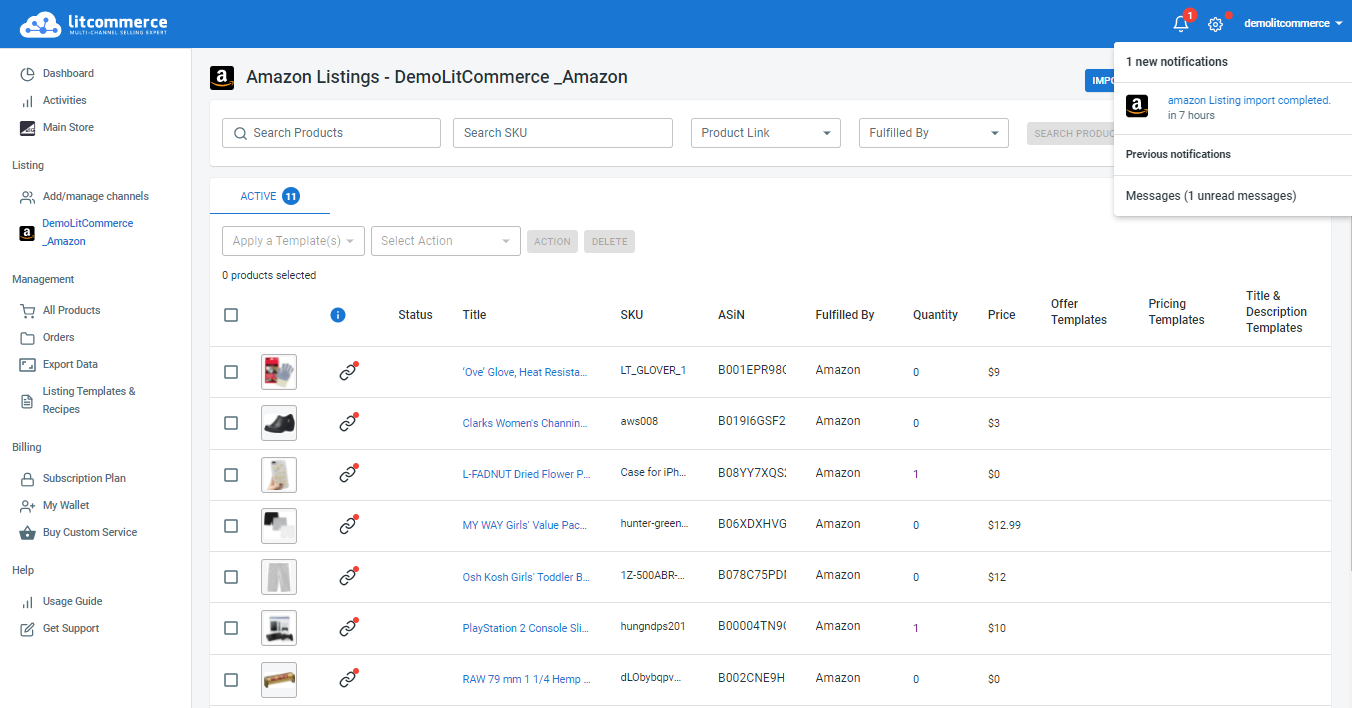Screen dimensions: 1352x708
Task: Check the Clarks Women's row checkbox
Action: [231, 423]
